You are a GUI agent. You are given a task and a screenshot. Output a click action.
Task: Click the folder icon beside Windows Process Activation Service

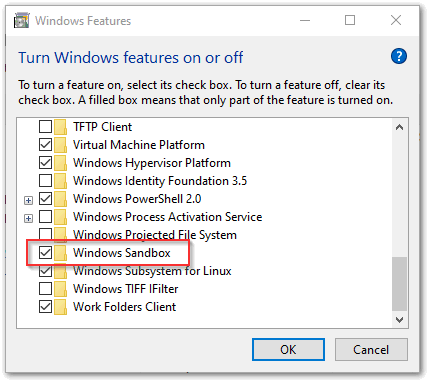coord(60,217)
